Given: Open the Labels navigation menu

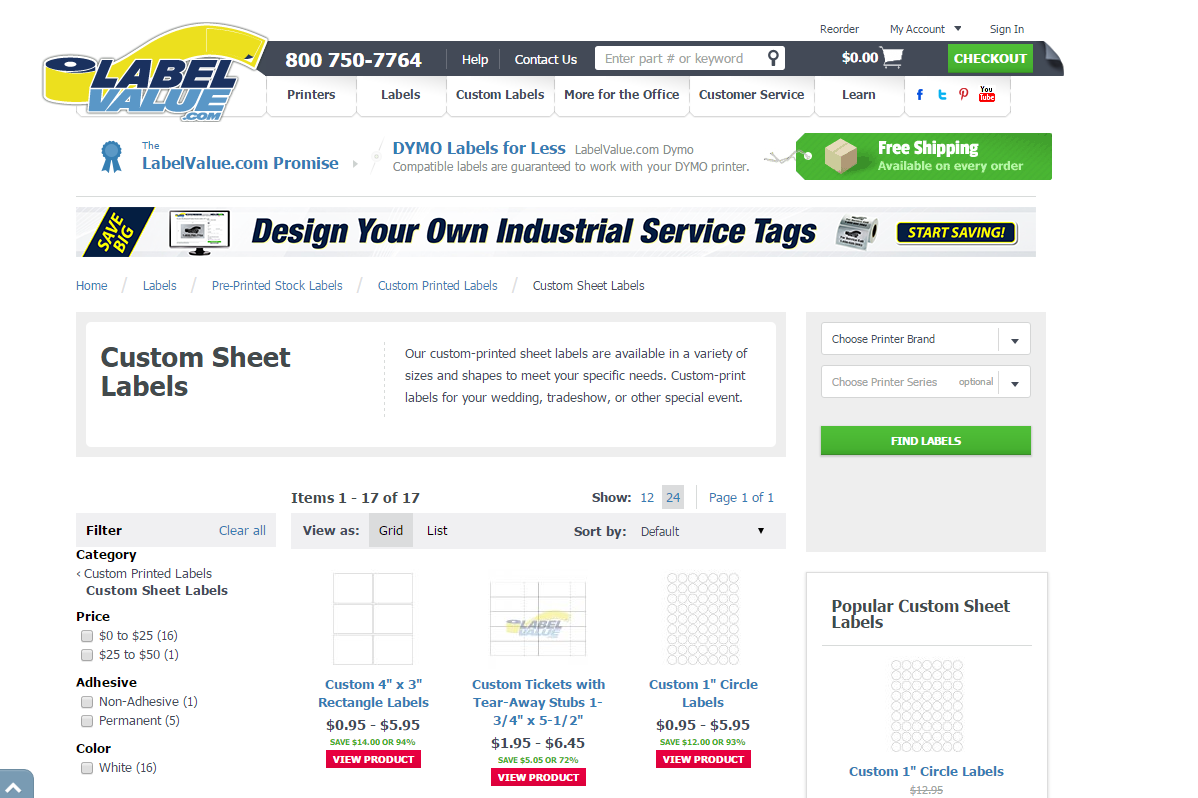Looking at the screenshot, I should (400, 95).
